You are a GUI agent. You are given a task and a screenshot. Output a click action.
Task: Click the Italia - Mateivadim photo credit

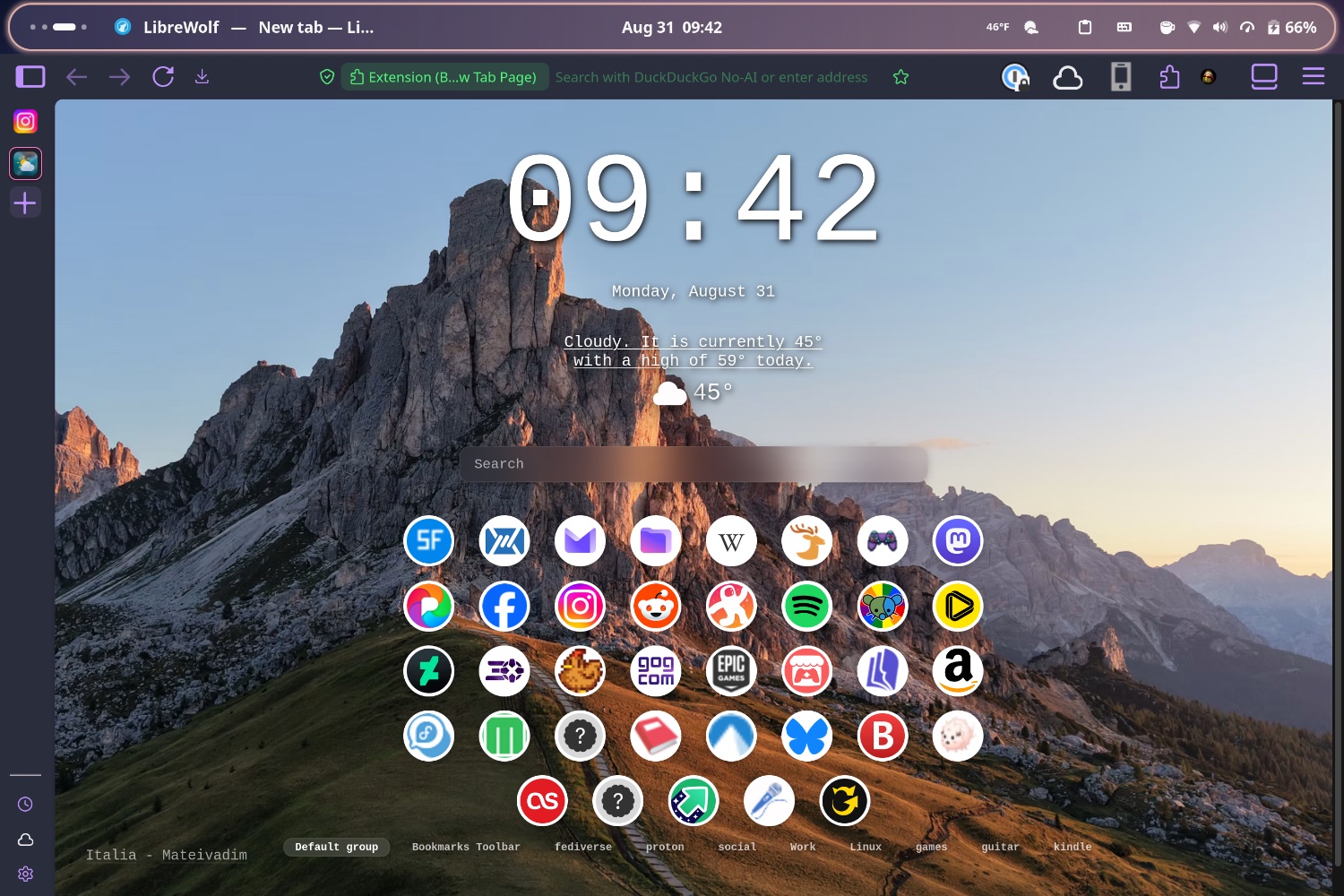pyautogui.click(x=167, y=855)
